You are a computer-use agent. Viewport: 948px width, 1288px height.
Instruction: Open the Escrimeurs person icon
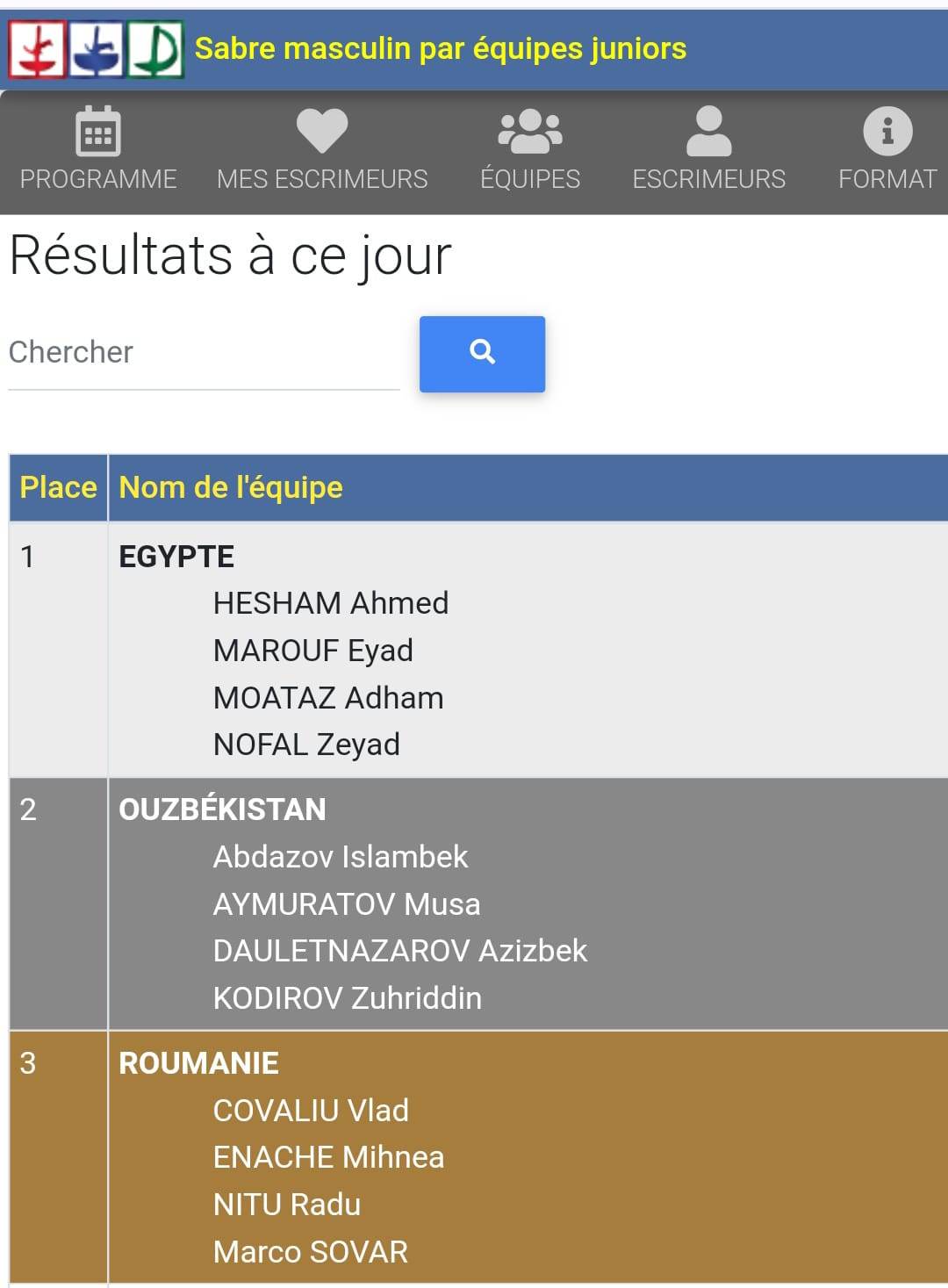pos(708,131)
